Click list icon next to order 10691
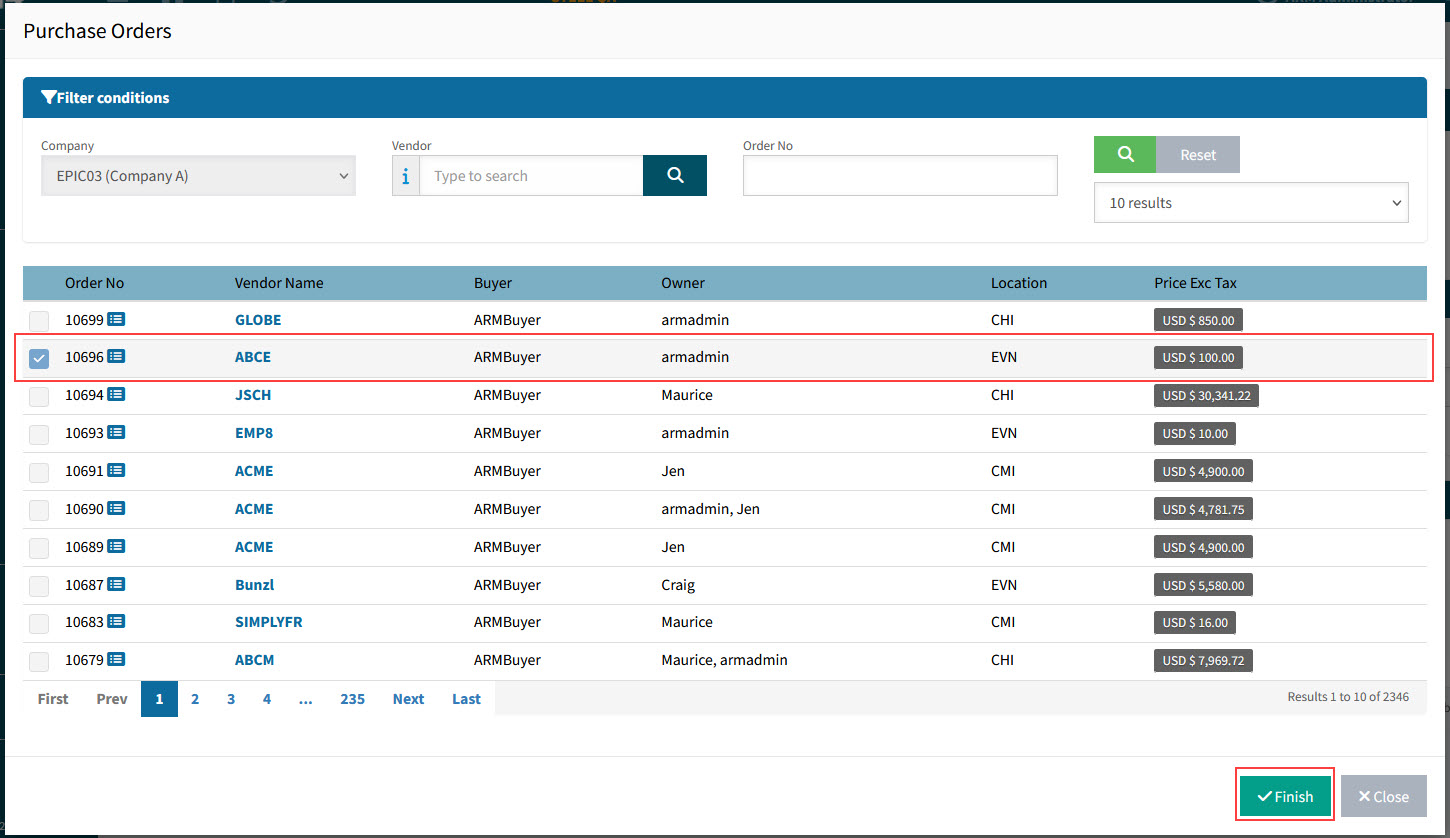 116,471
